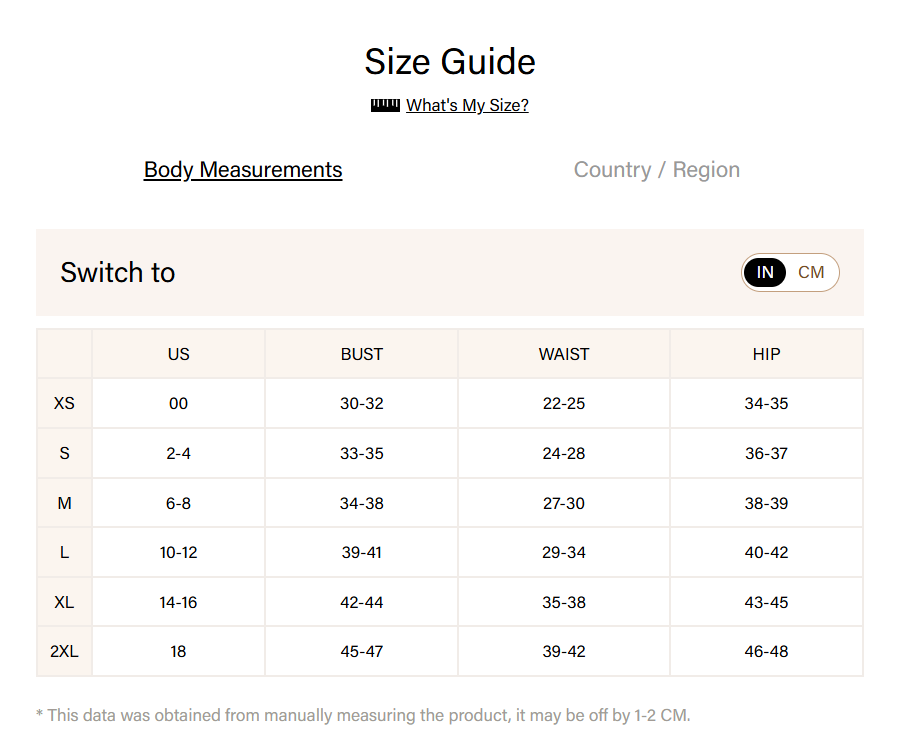This screenshot has width=897, height=750.
Task: Select the IN unit option
Action: [765, 272]
